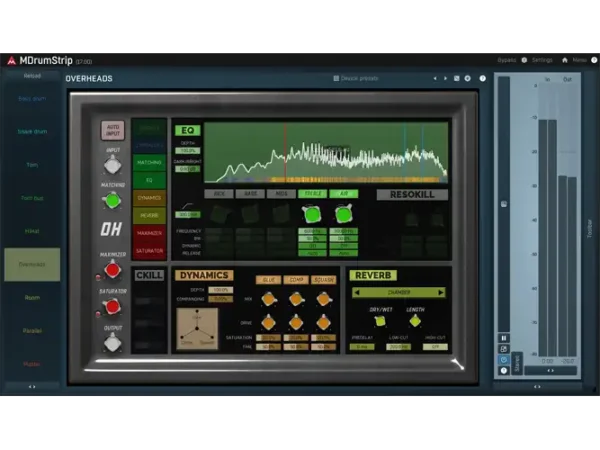This screenshot has width=600, height=450.
Task: Select the Master device
Action: click(32, 364)
